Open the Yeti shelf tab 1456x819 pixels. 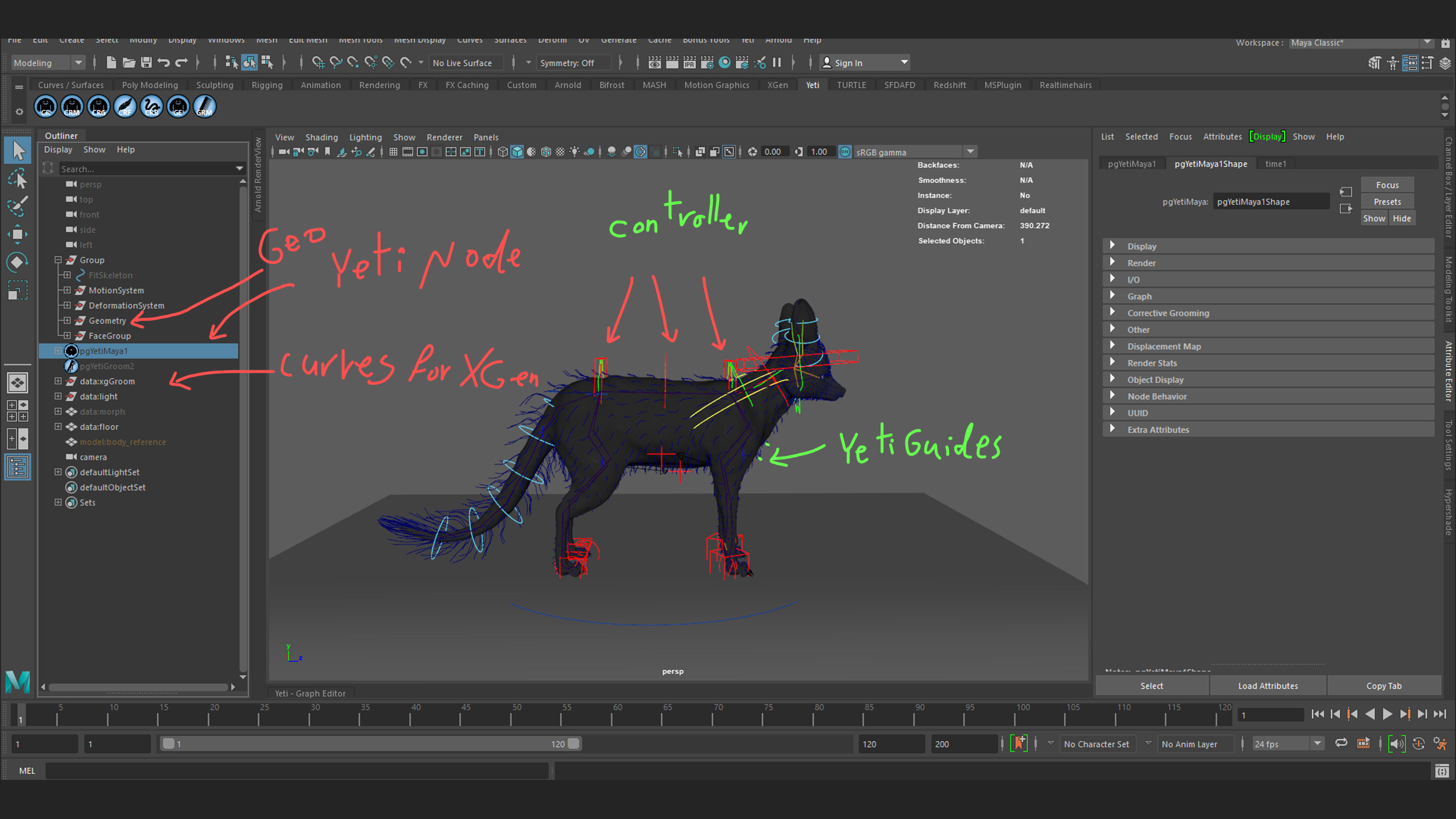812,85
